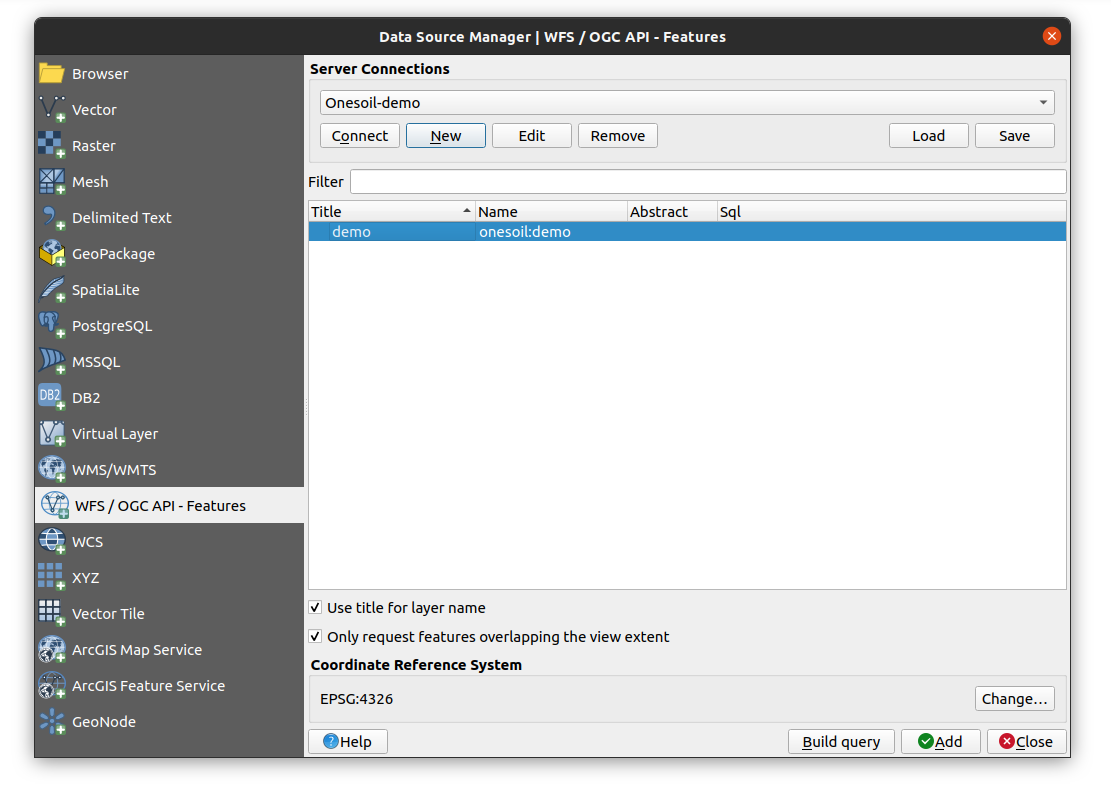Open the CRS Change… selector
1111x796 pixels.
click(x=1014, y=699)
